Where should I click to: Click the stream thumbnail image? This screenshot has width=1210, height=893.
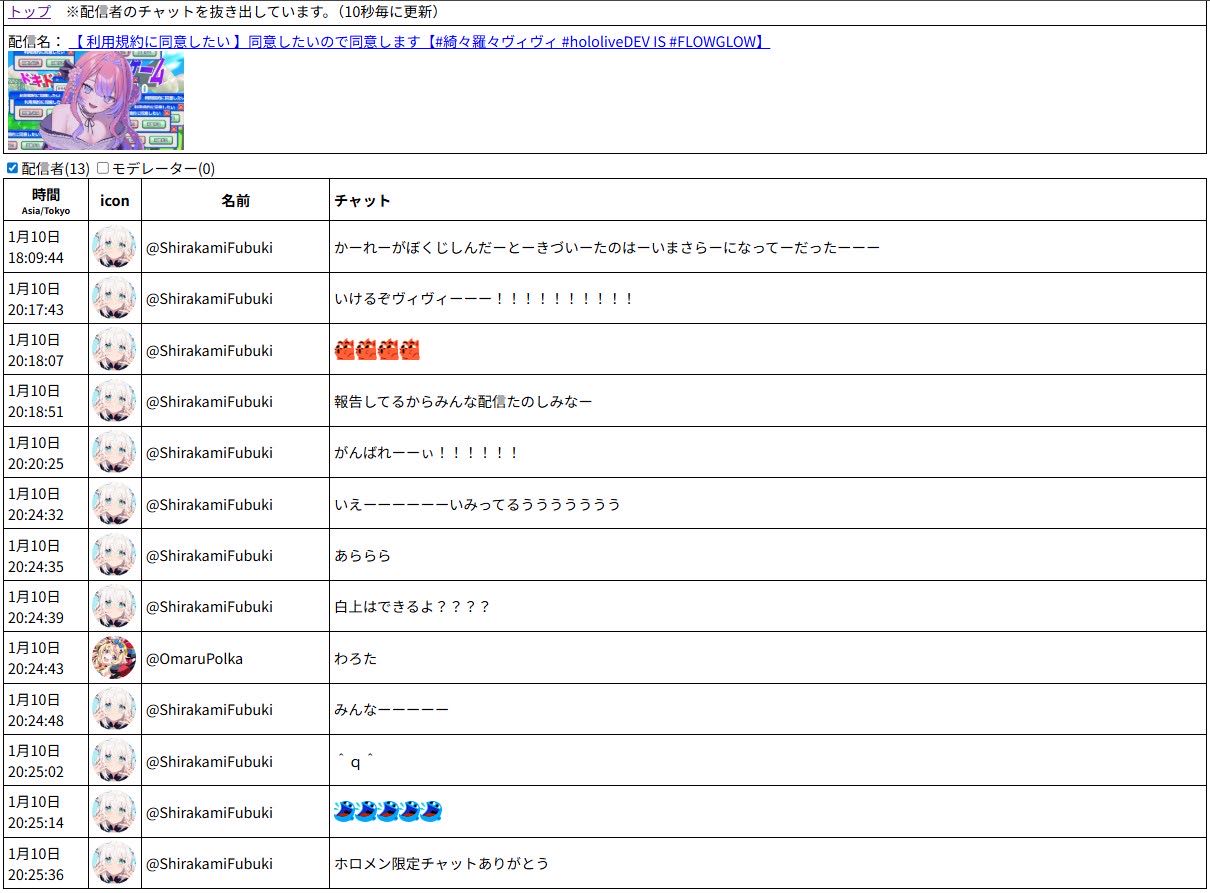96,101
